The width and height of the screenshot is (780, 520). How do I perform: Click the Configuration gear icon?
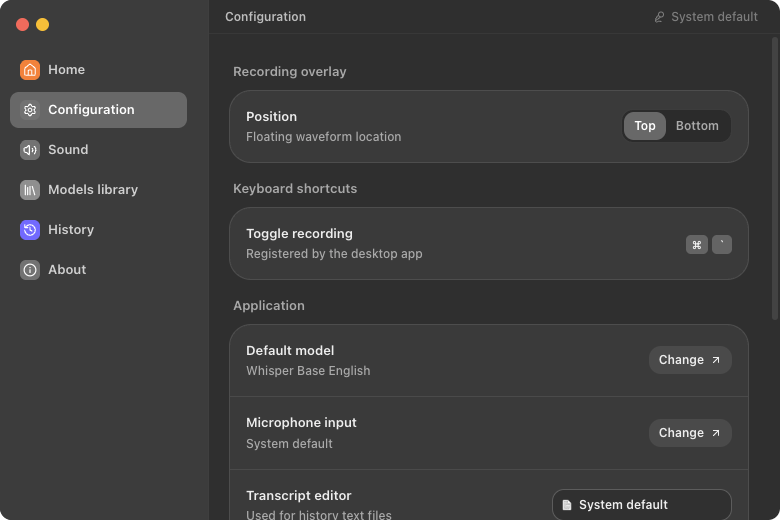tap(30, 110)
